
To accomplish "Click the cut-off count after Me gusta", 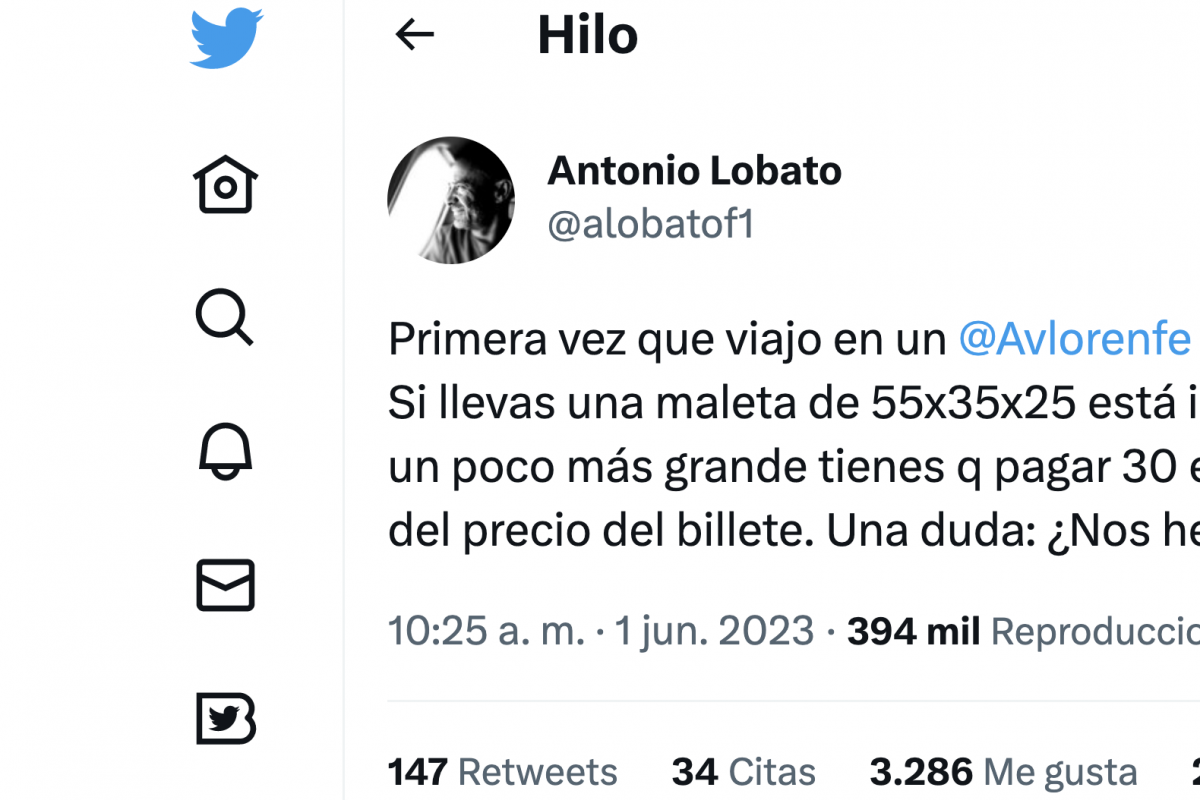I will point(1195,772).
